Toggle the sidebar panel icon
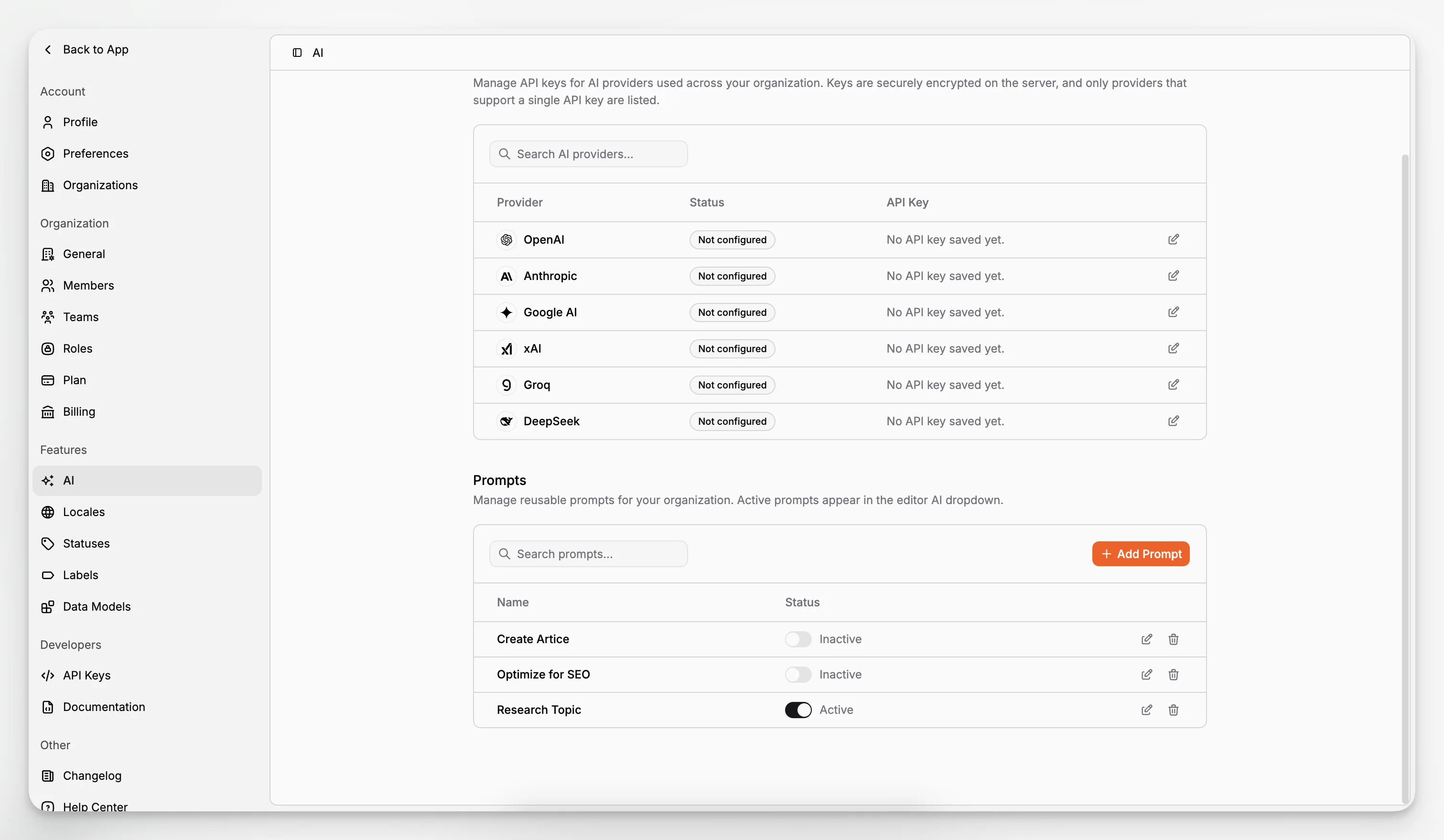This screenshot has height=840, width=1444. (x=297, y=53)
